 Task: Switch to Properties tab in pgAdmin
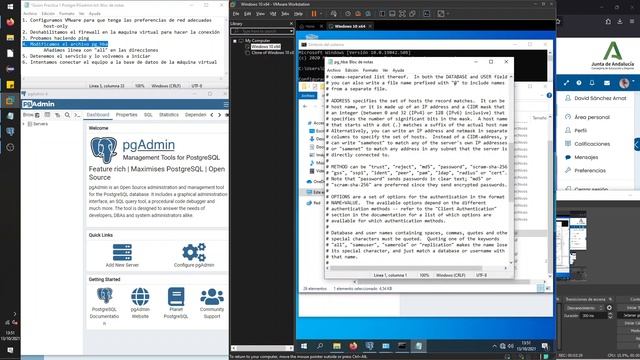click(x=127, y=115)
